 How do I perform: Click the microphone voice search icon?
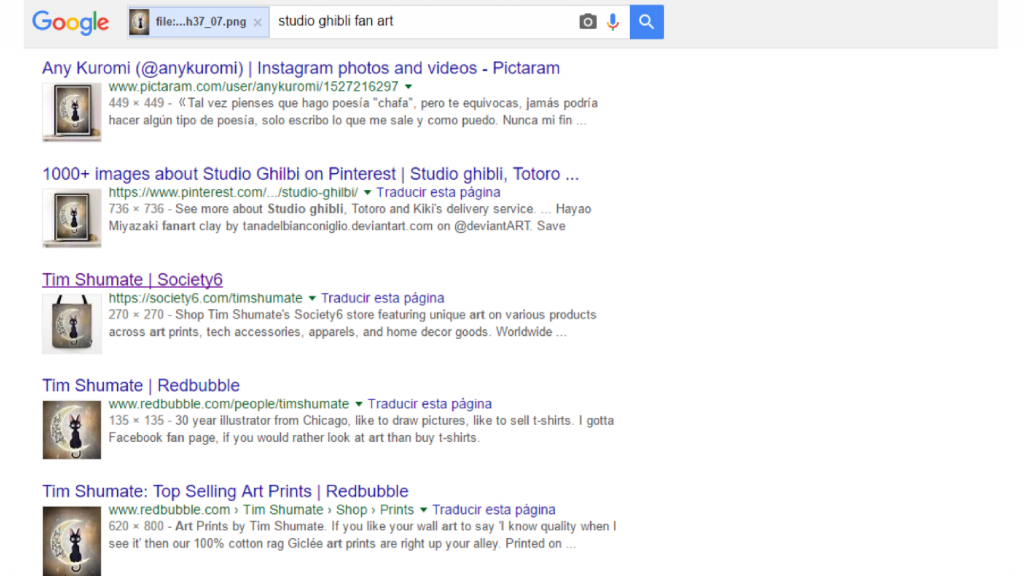tap(612, 22)
